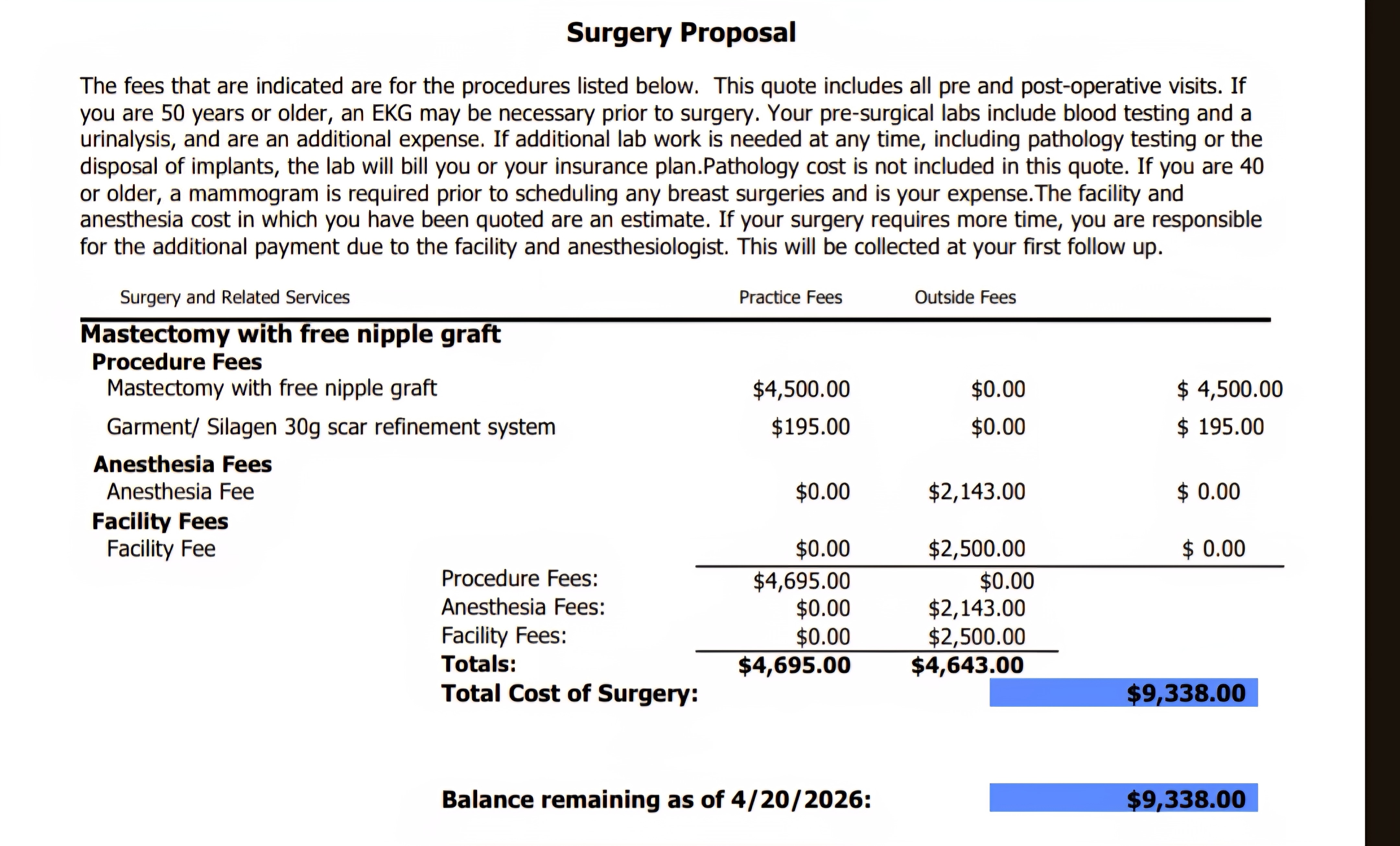Select the Garment/ Silagen 30g scar refinement line item

pos(331,427)
